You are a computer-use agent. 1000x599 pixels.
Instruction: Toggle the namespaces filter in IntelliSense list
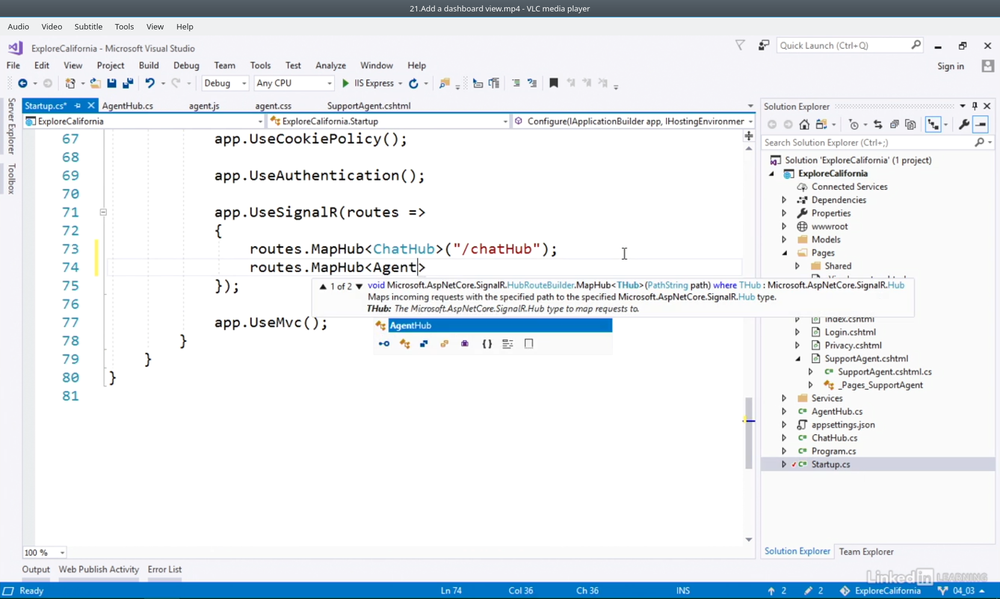[x=486, y=344]
